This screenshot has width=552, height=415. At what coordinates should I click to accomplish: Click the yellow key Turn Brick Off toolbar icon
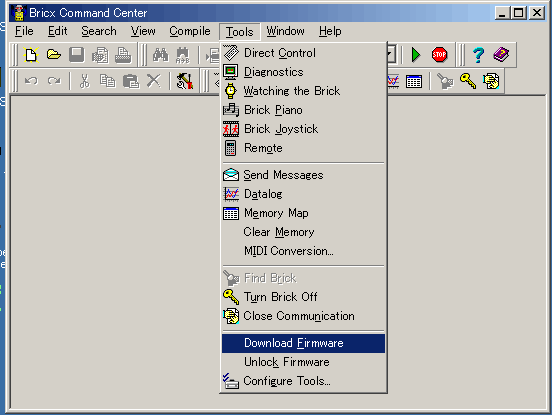tap(468, 81)
